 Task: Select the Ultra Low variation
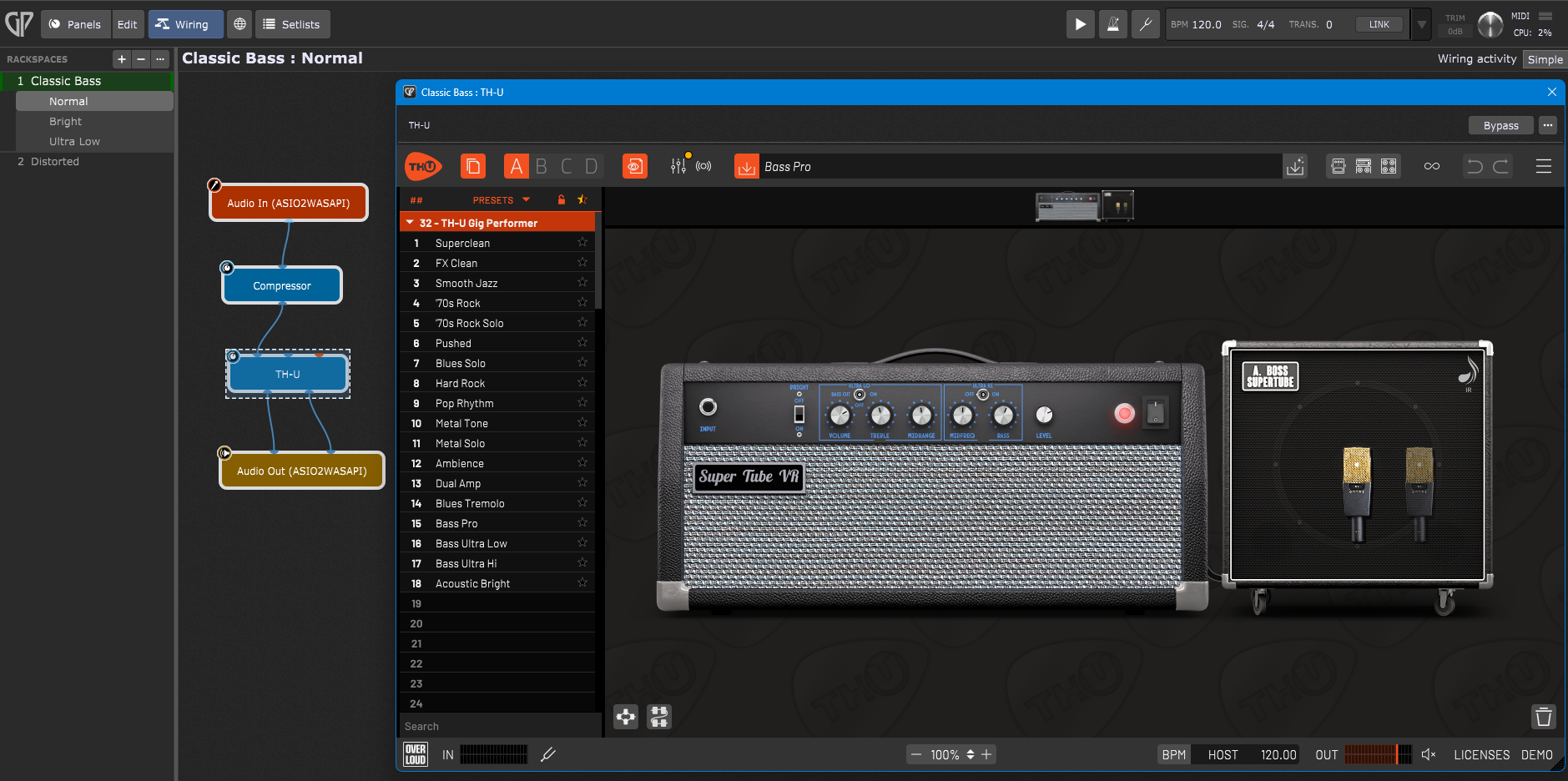click(94, 142)
